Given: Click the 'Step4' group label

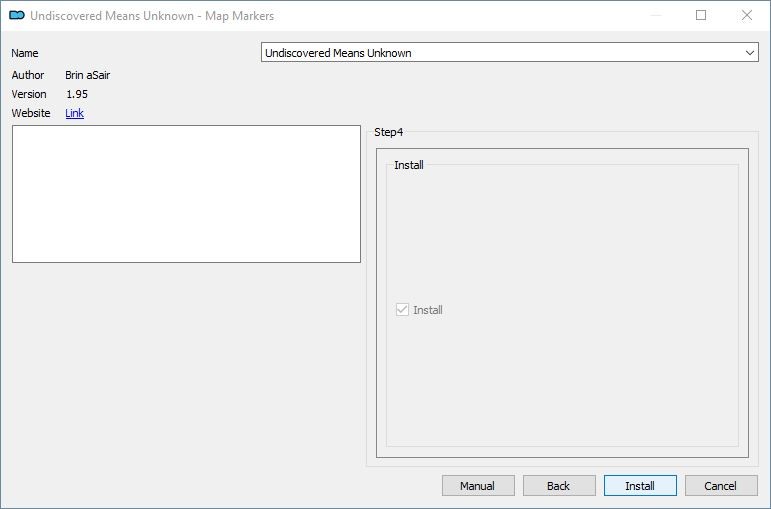Looking at the screenshot, I should coord(388,132).
